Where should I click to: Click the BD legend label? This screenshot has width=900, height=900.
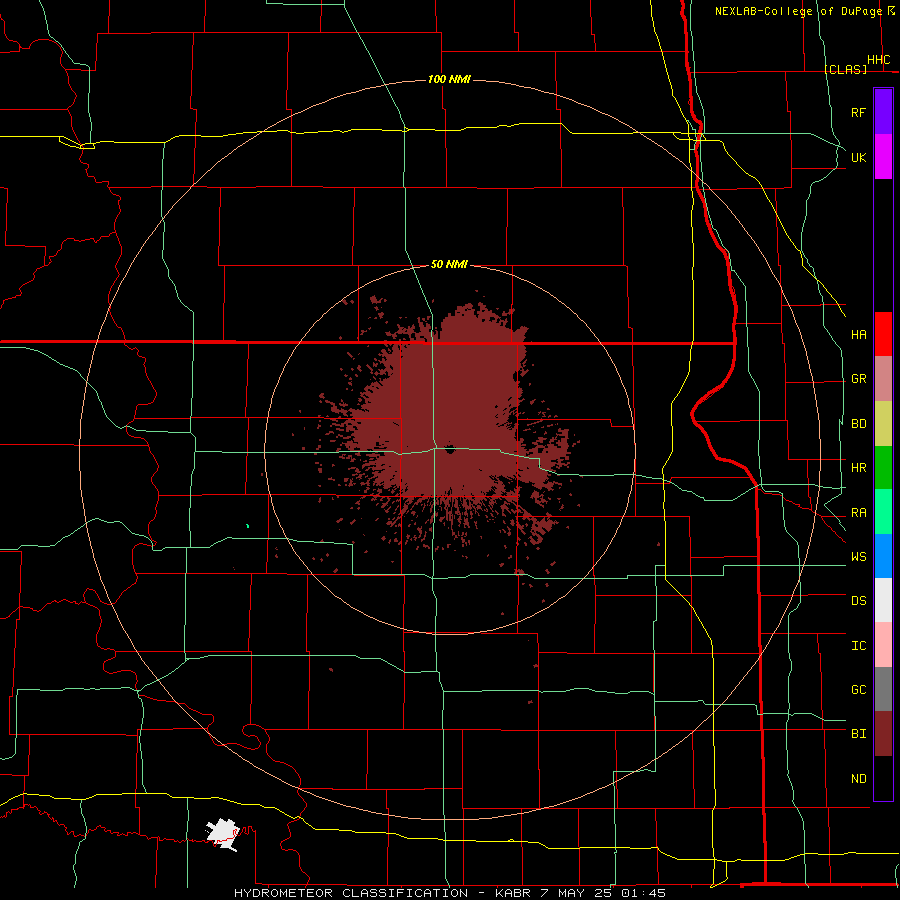[x=858, y=424]
